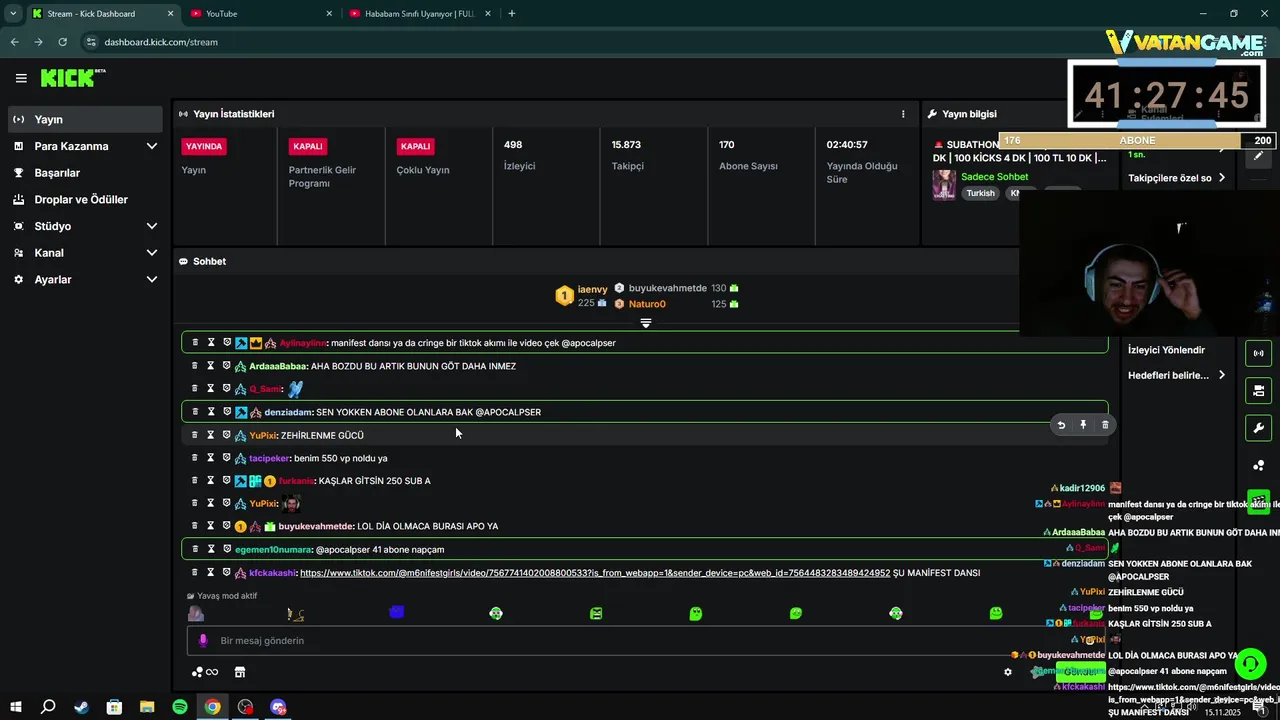Viewport: 1280px width, 720px height.
Task: Open Takipçilere özel so chevron
Action: 1221,178
